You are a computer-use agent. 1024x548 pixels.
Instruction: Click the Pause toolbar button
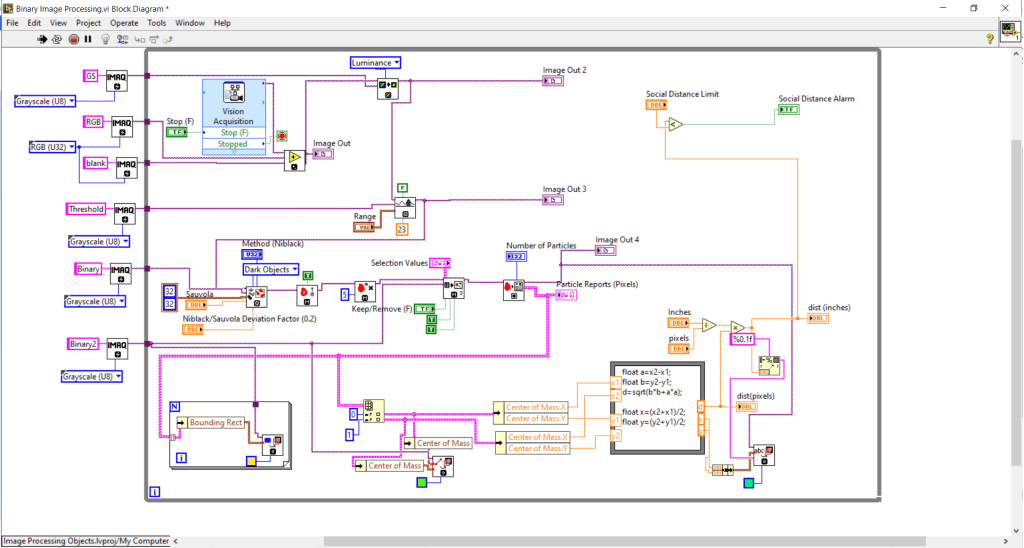tap(88, 39)
